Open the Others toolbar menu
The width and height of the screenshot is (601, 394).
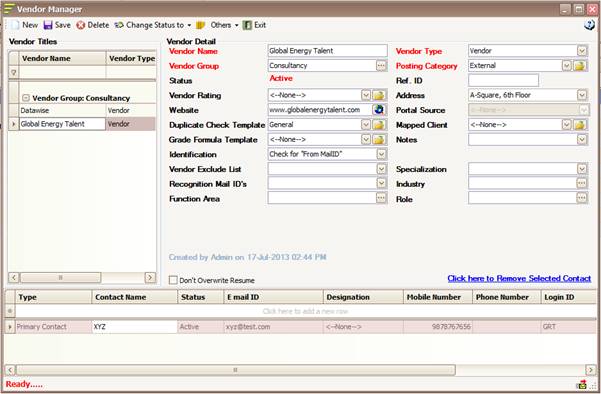217,25
